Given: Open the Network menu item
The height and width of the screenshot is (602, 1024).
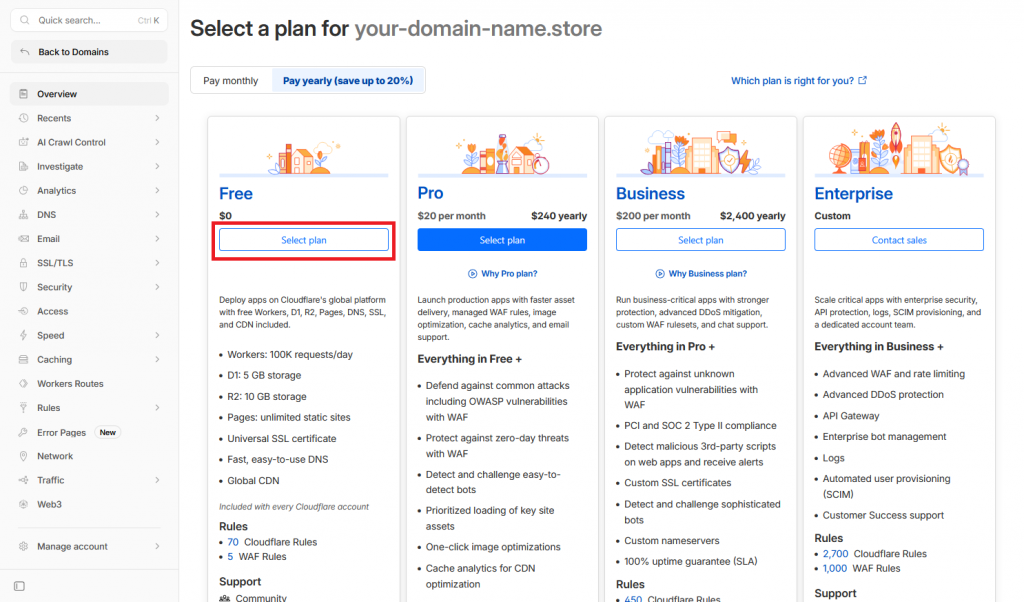Looking at the screenshot, I should (89, 456).
